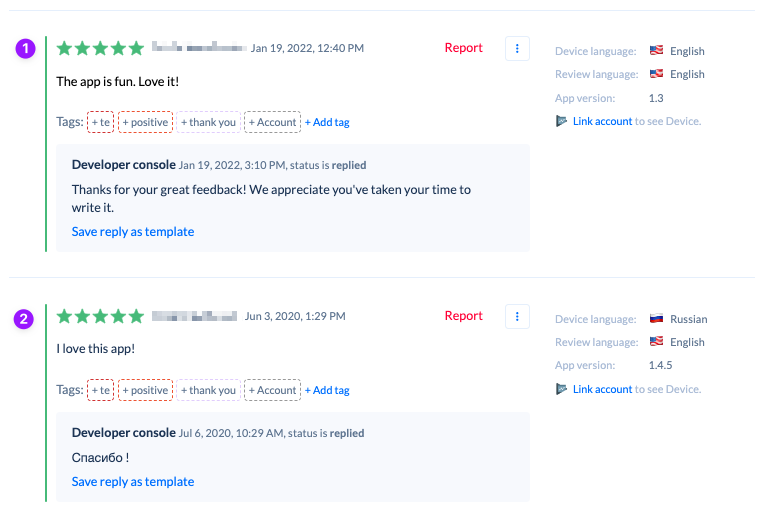Click the Google Play icon in review 1
The image size is (764, 525).
562,121
